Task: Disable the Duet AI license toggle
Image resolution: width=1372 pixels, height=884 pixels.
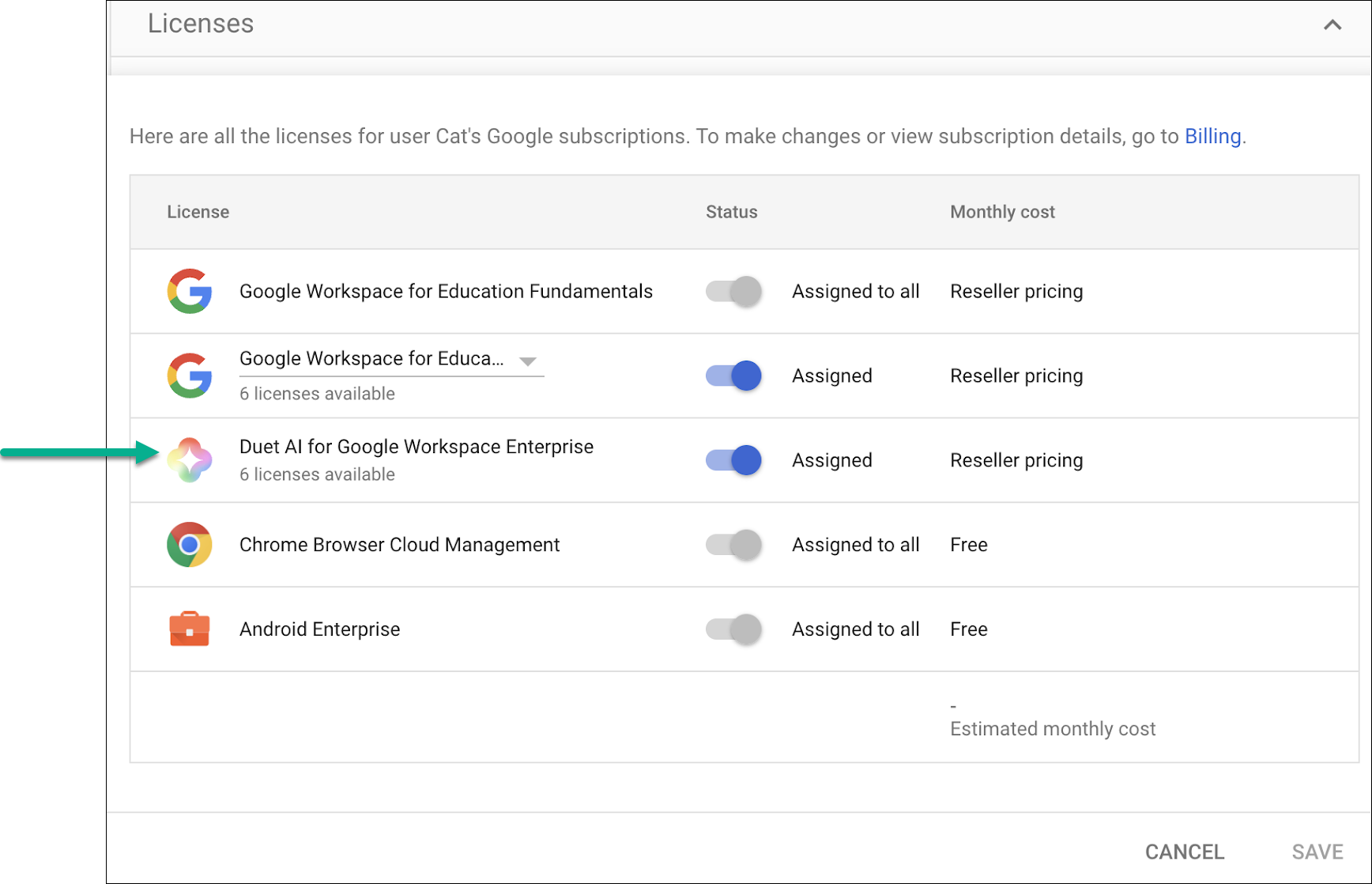Action: click(733, 460)
